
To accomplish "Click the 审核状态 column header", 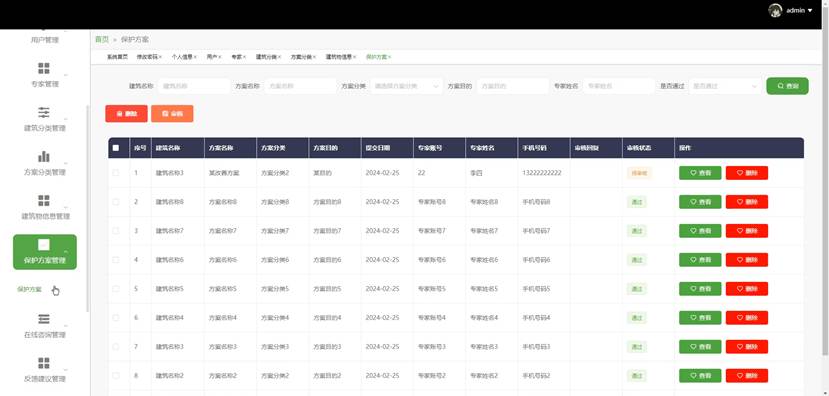I will 639,148.
